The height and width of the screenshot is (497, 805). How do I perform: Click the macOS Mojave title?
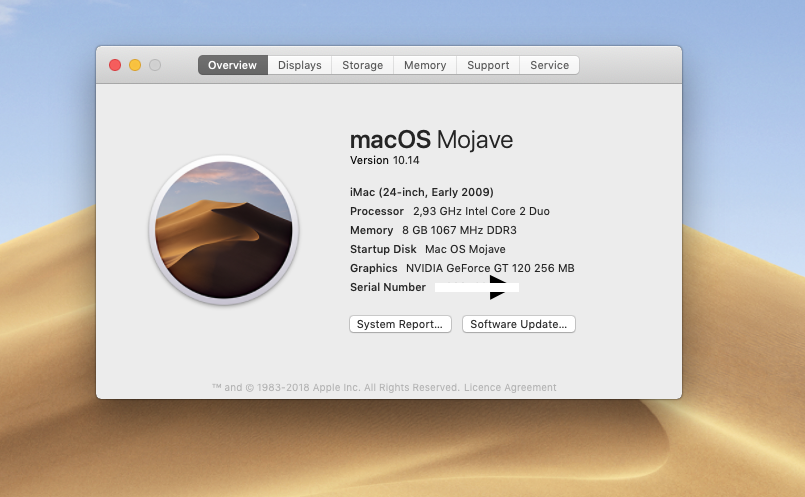(x=431, y=140)
